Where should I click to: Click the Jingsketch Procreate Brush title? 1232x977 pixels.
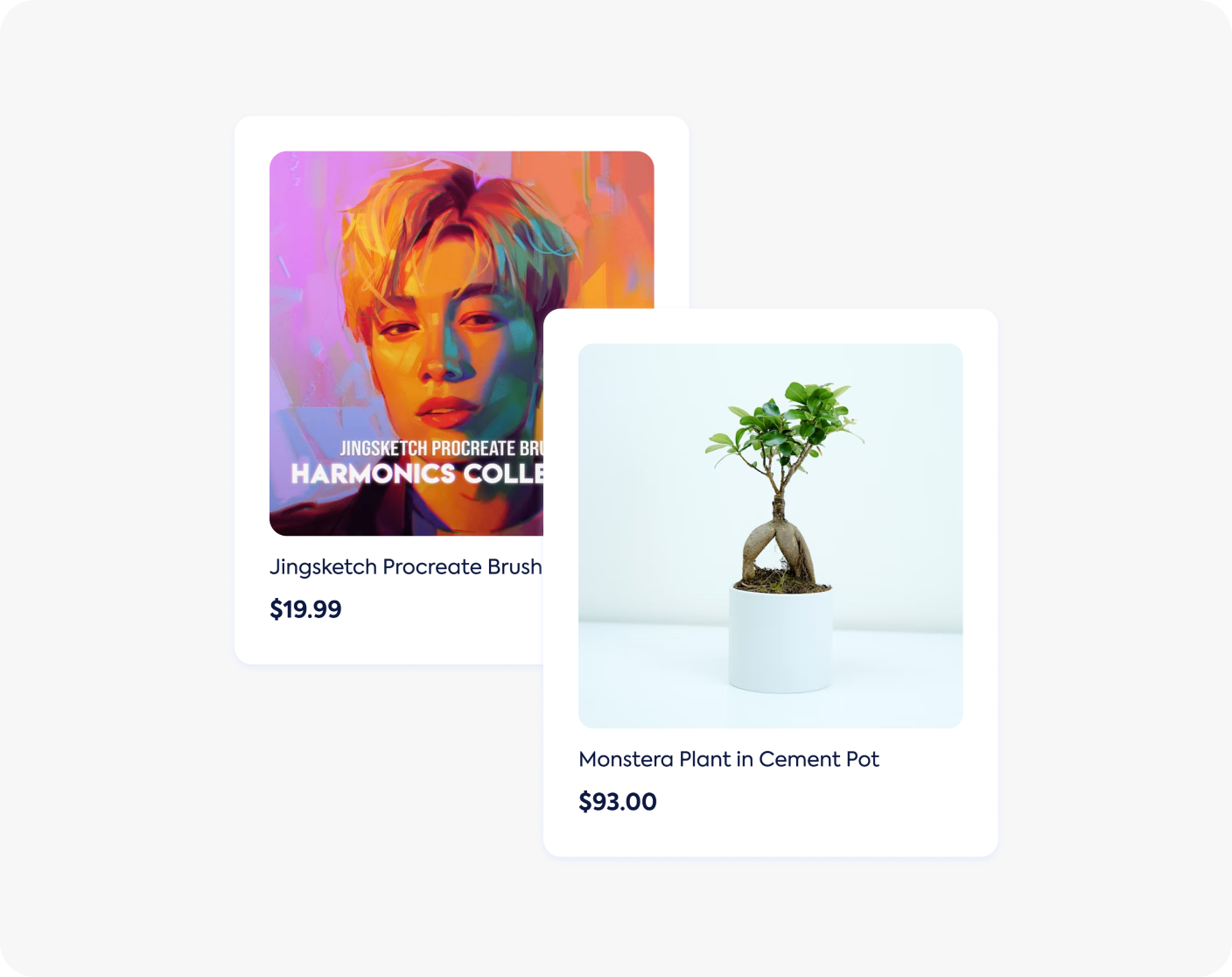tap(406, 567)
